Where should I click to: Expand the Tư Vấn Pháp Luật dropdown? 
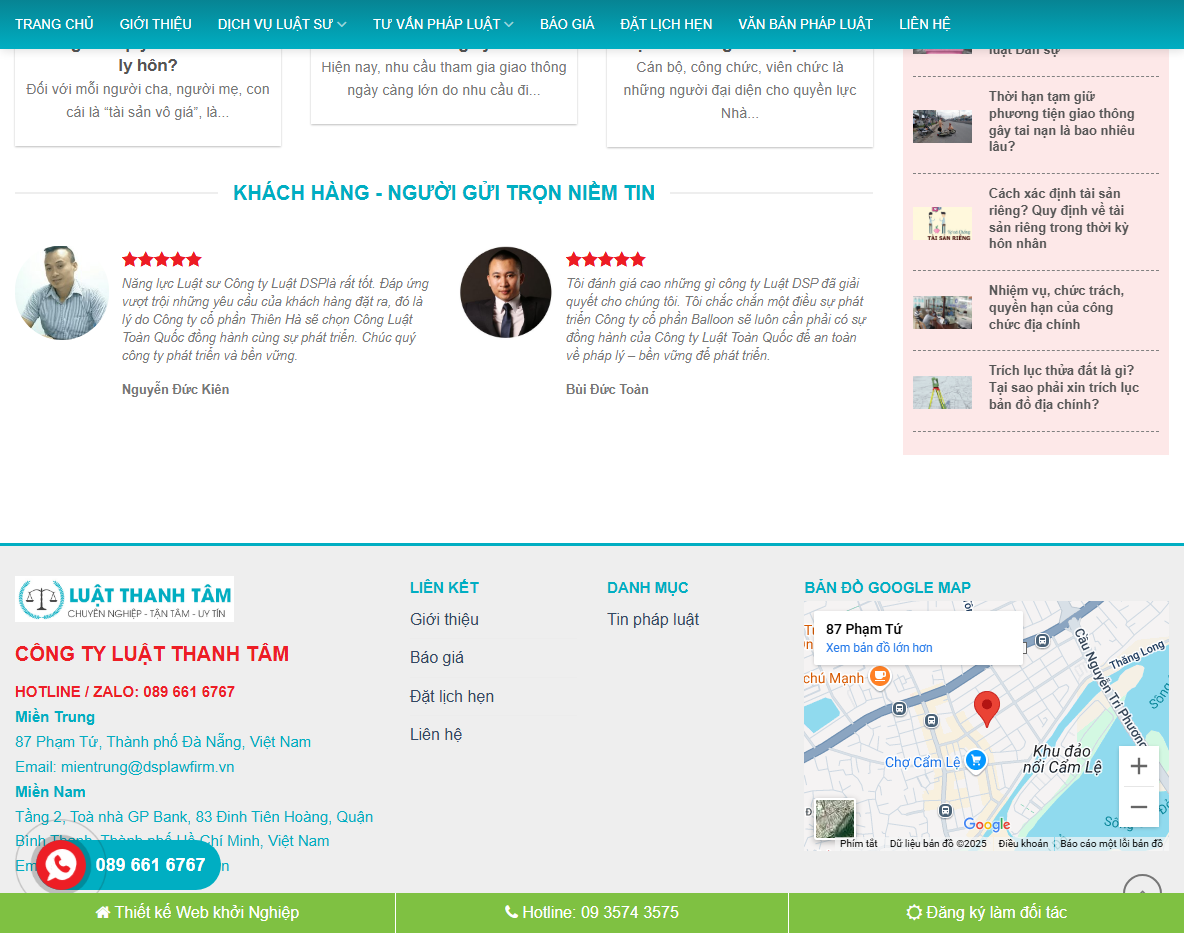(443, 24)
